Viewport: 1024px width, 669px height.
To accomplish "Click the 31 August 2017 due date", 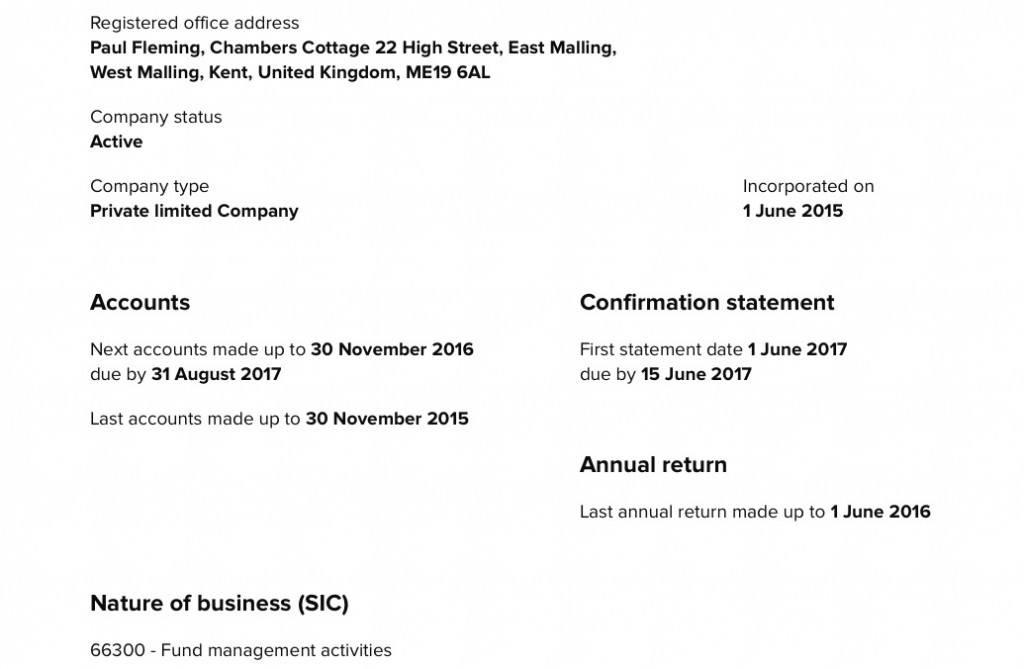I will [x=216, y=374].
